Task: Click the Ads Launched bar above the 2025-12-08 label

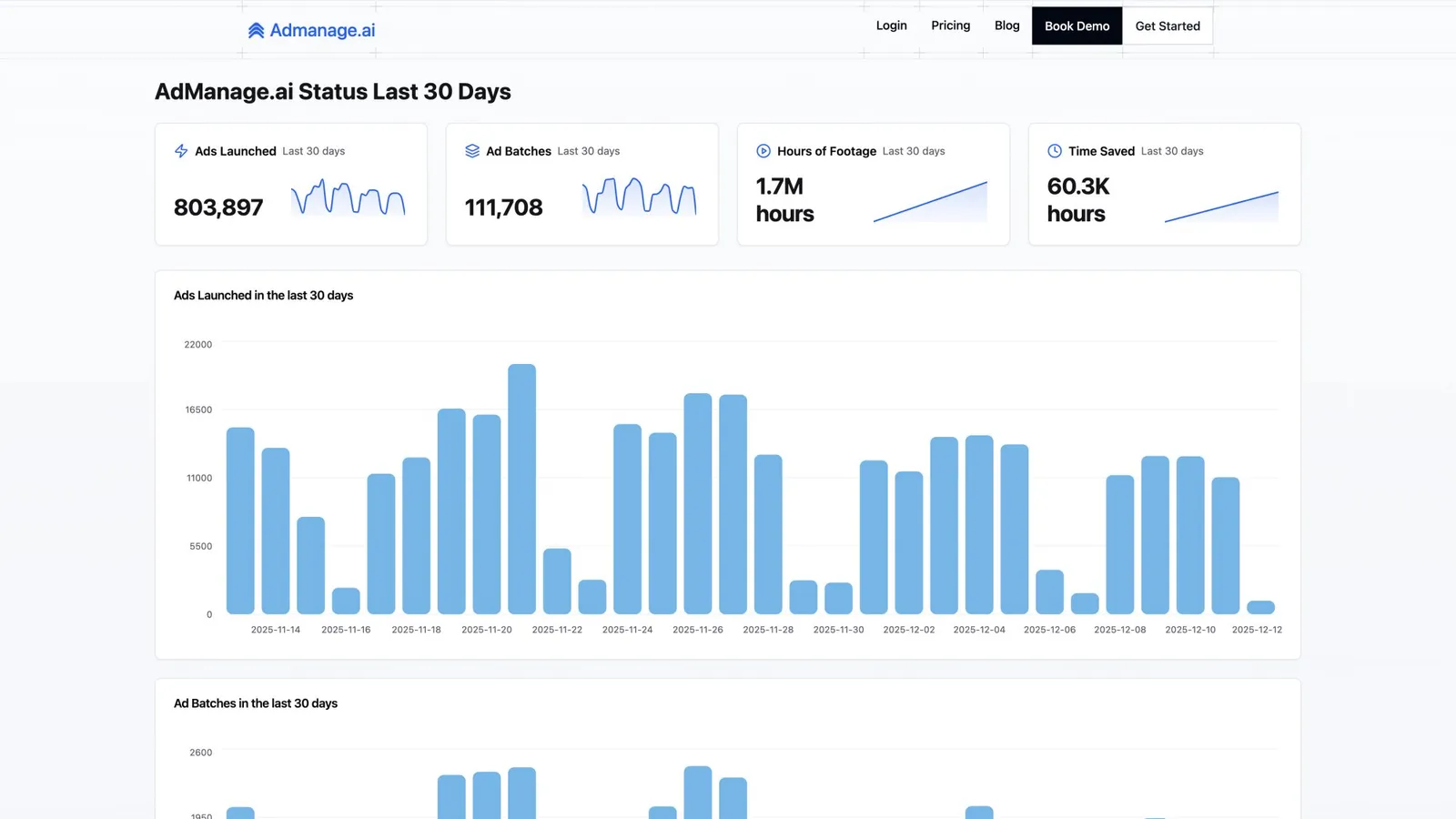Action: pos(1120,544)
